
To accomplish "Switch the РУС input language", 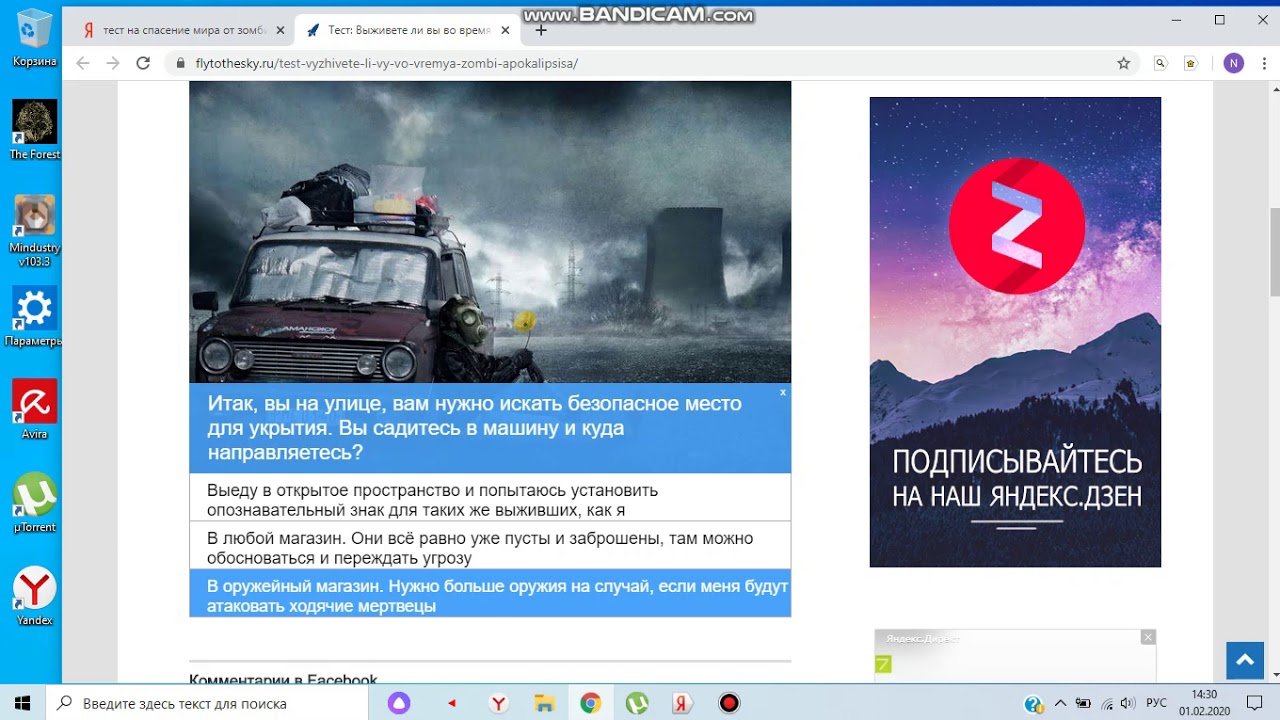I will (x=1156, y=703).
